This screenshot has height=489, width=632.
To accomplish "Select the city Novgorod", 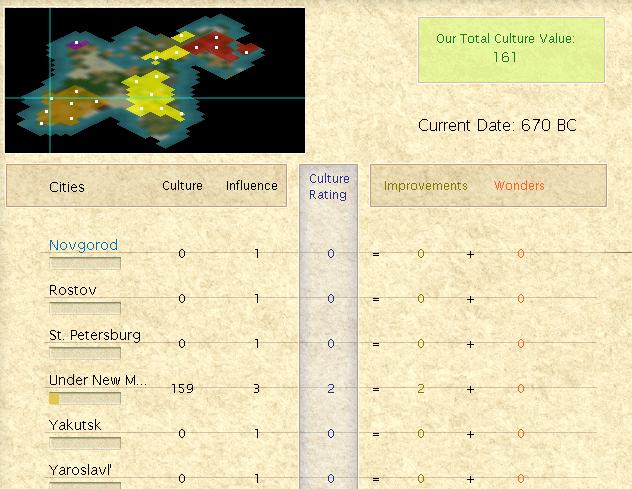I will pyautogui.click(x=83, y=245).
